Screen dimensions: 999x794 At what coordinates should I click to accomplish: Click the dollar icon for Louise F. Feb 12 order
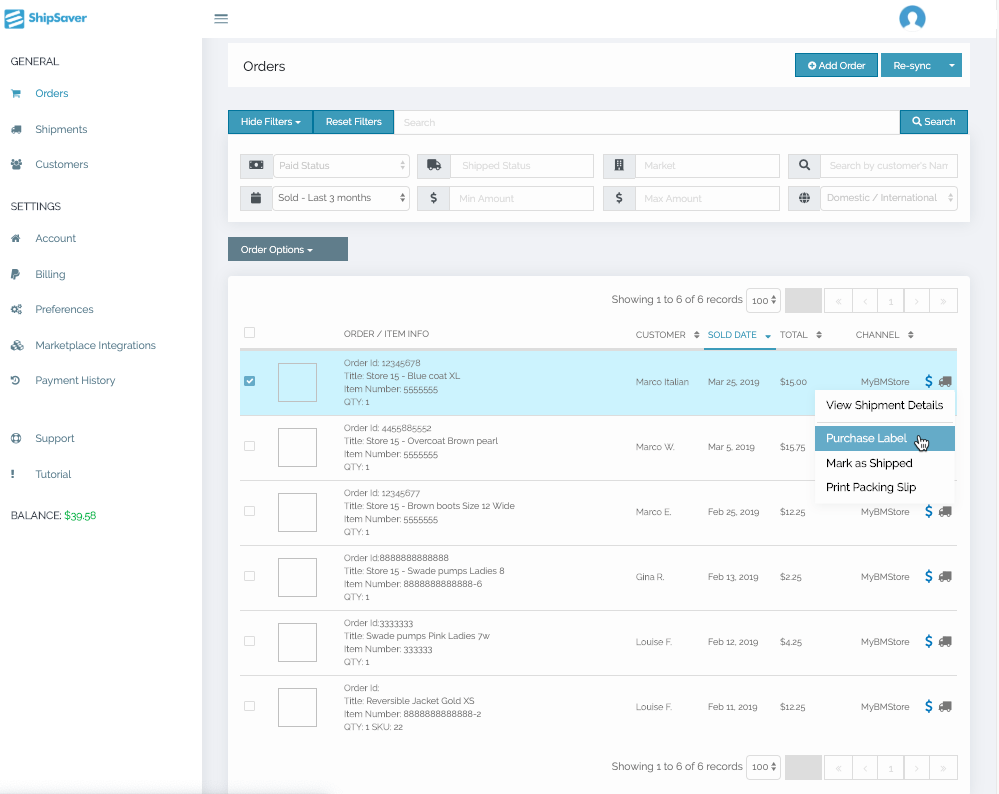tap(928, 641)
